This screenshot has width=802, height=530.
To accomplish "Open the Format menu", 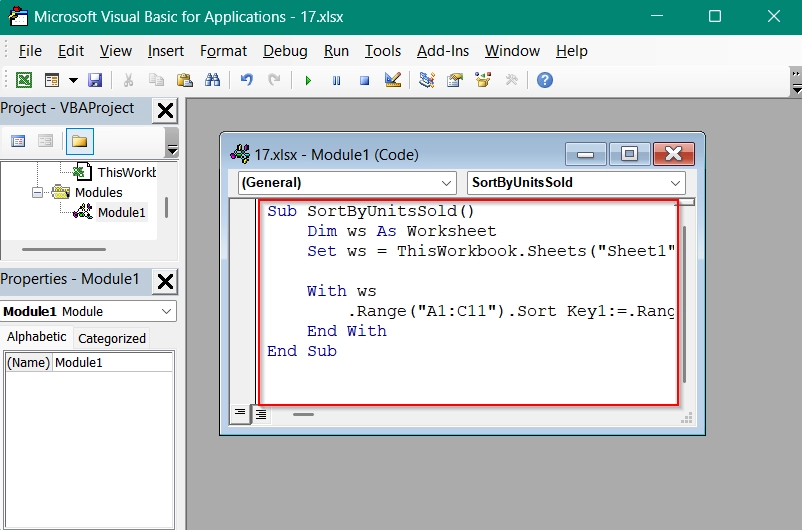I will point(223,51).
